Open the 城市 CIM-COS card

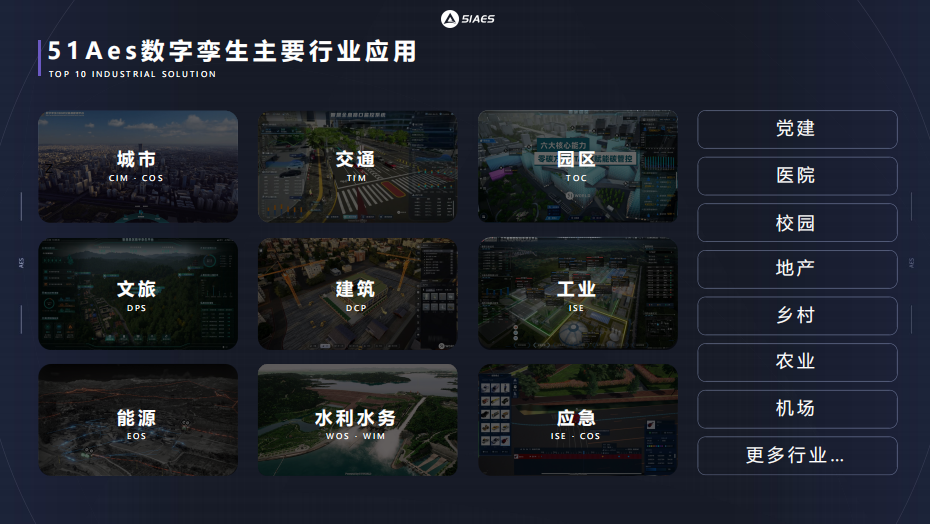138,166
